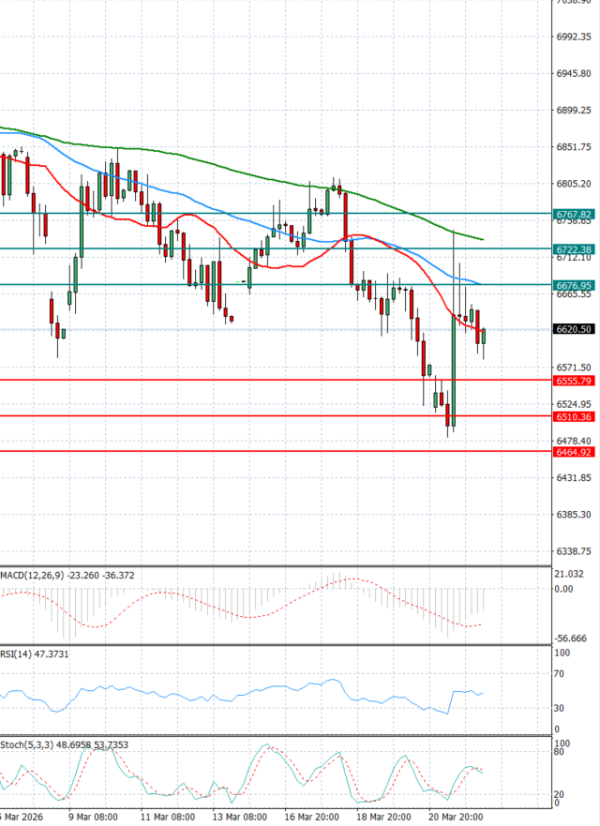Viewport: 600px width, 826px height.
Task: Click the 6464.92 lowest support label
Action: [x=574, y=452]
